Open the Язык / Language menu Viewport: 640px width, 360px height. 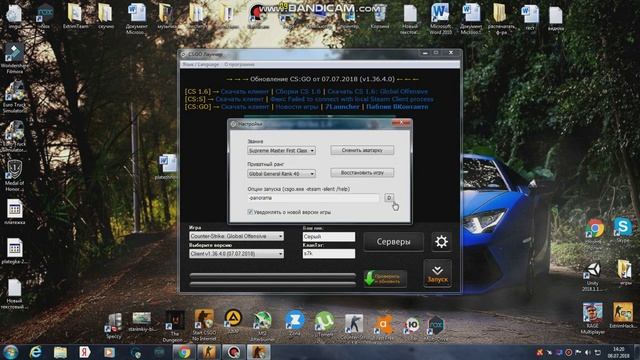pos(201,64)
